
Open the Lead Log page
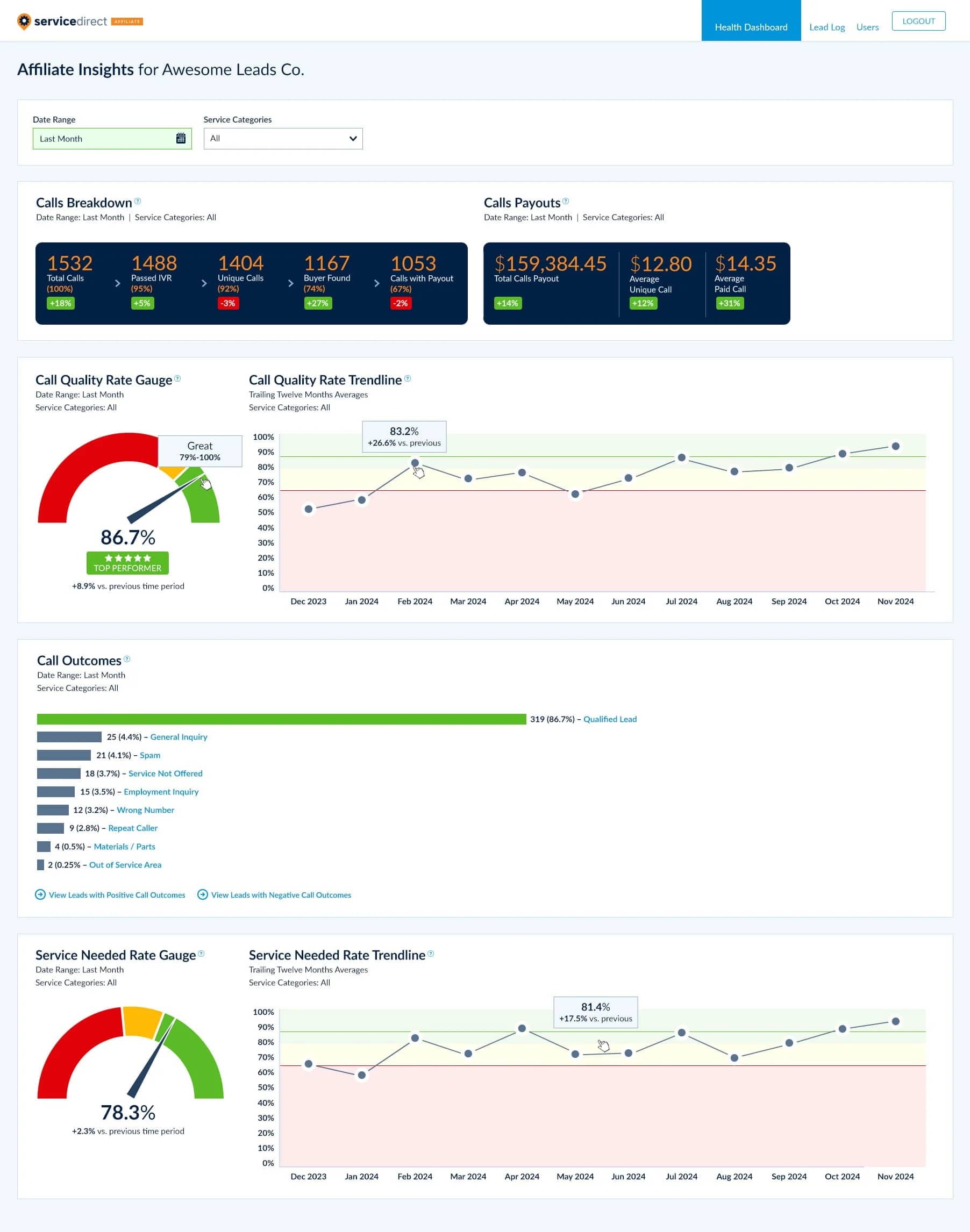(827, 26)
